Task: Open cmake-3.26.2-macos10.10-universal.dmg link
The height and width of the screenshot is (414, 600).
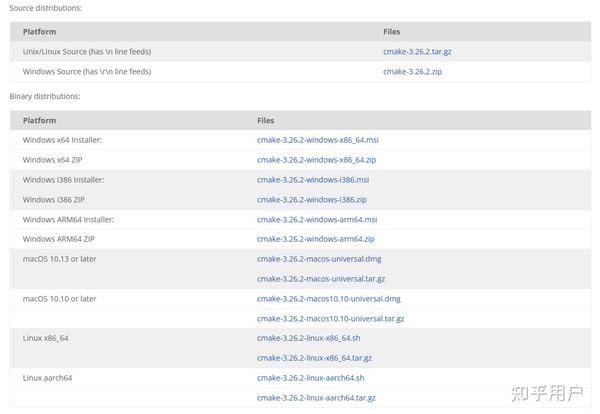Action: pos(328,298)
